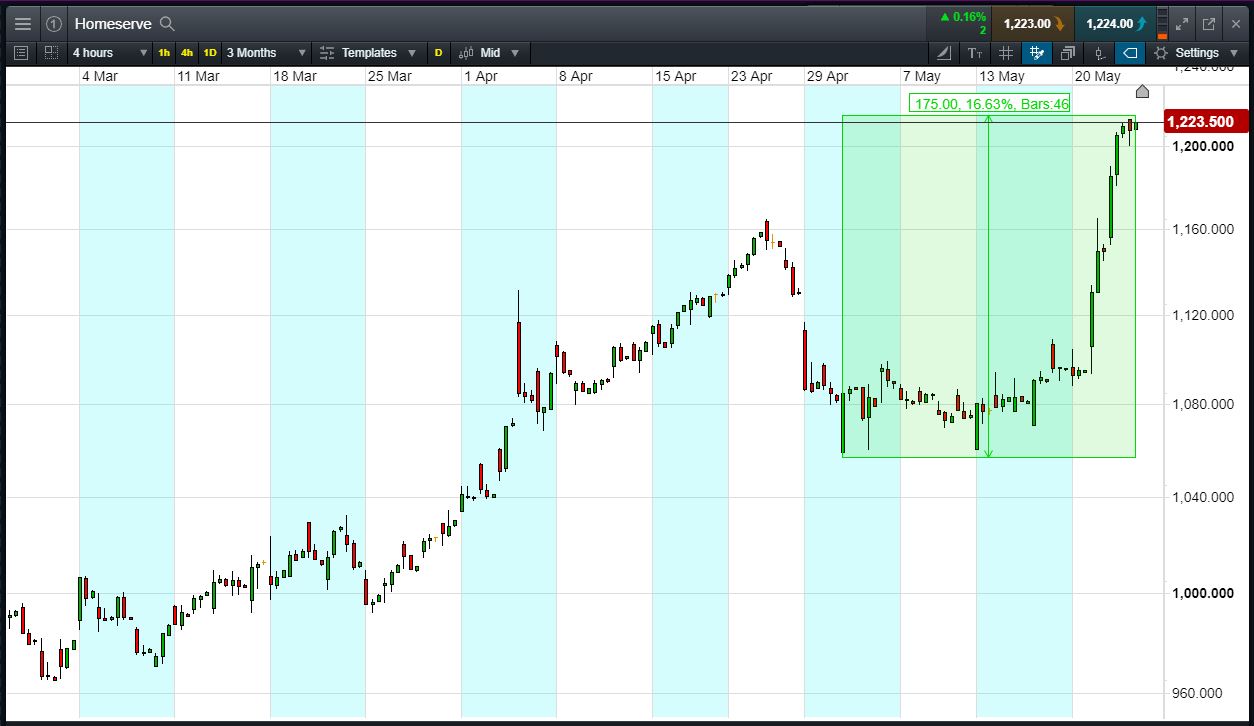The width and height of the screenshot is (1254, 726).
Task: Switch to 1D quick interval
Action: click(210, 53)
